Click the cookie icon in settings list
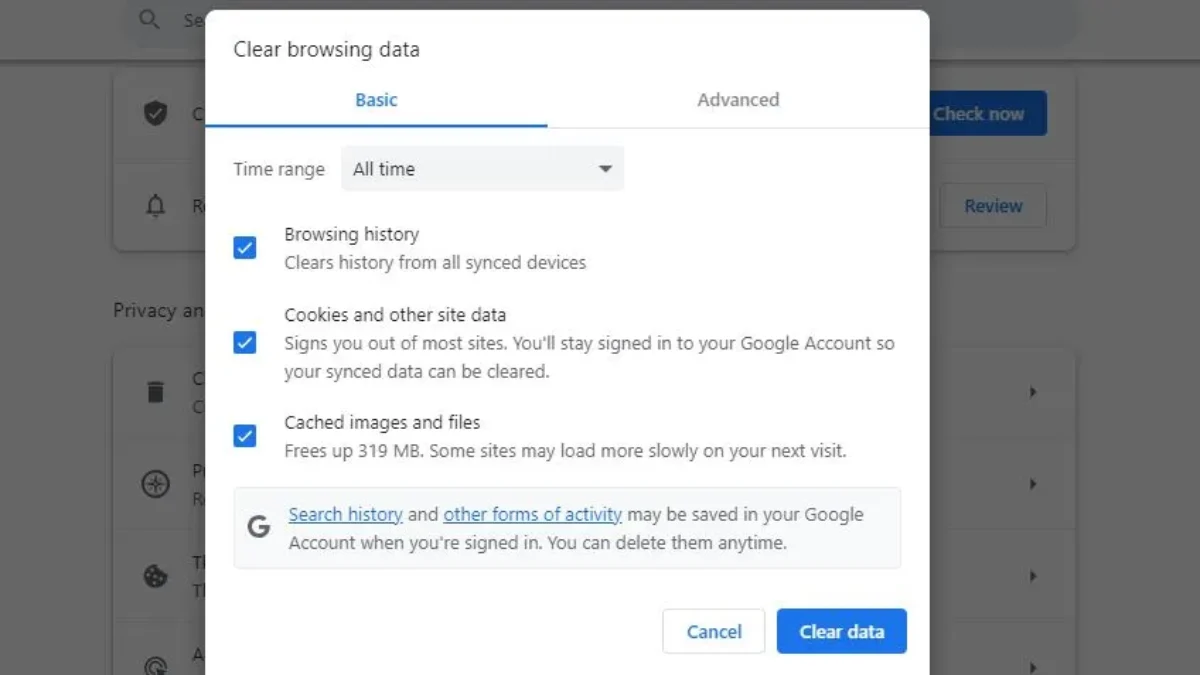This screenshot has width=1200, height=675. click(155, 577)
